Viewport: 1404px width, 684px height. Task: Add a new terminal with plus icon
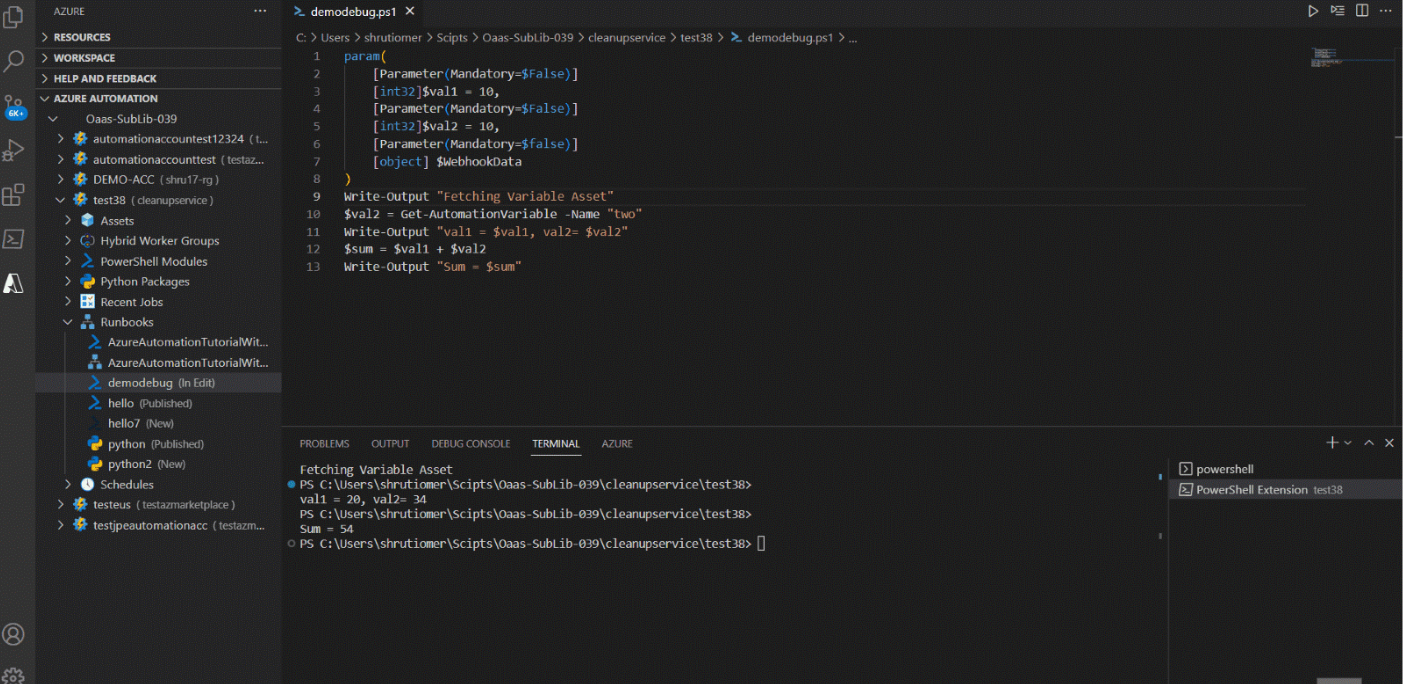pyautogui.click(x=1331, y=443)
